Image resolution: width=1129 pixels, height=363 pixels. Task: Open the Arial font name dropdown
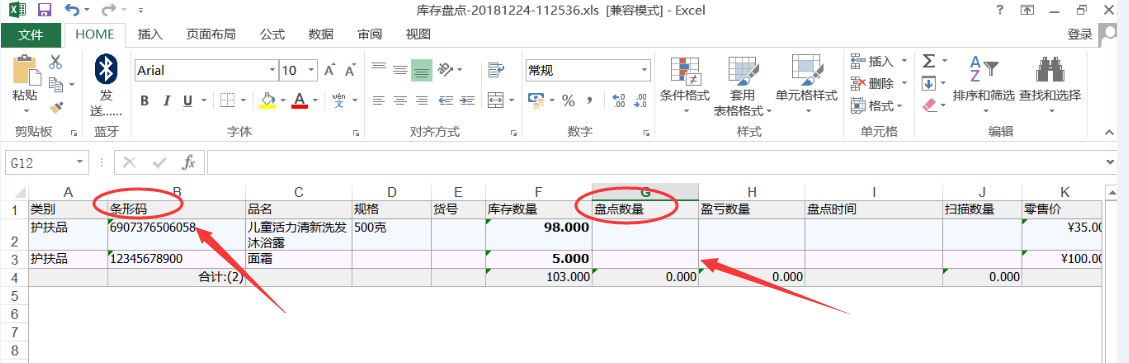(272, 71)
